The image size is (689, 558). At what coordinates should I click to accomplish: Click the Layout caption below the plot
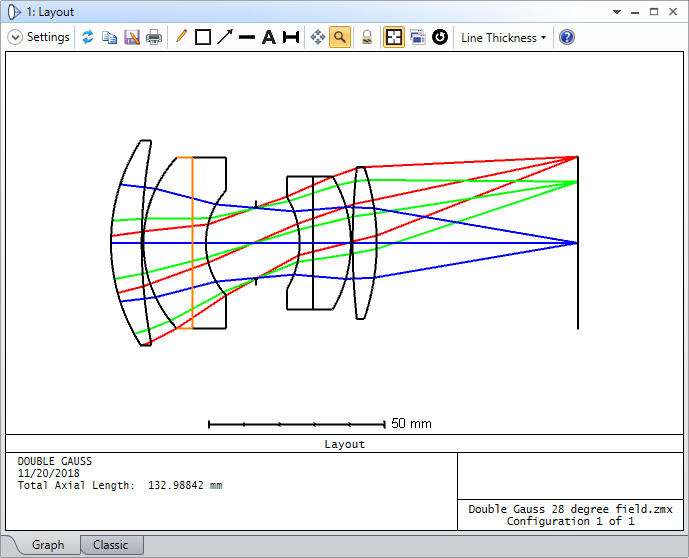pos(344,444)
